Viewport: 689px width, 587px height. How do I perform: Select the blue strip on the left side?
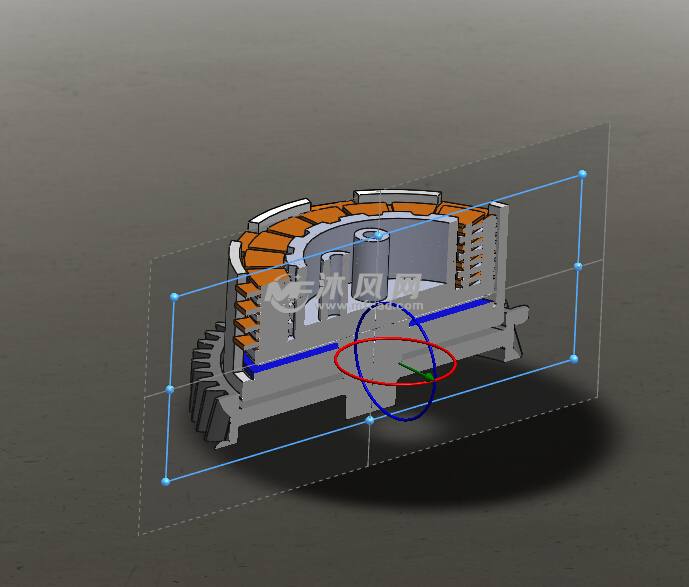click(290, 358)
